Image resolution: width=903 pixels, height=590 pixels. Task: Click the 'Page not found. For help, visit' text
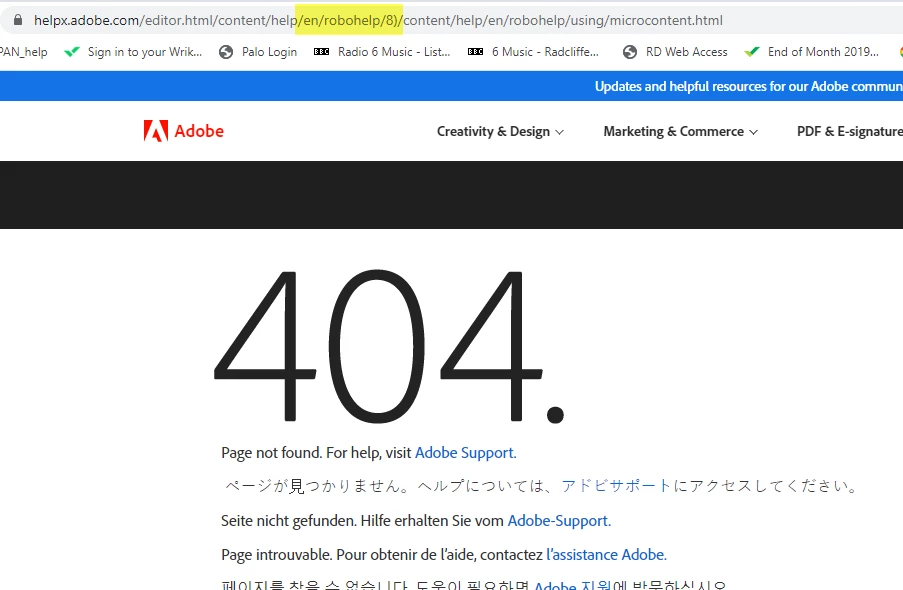pos(316,453)
